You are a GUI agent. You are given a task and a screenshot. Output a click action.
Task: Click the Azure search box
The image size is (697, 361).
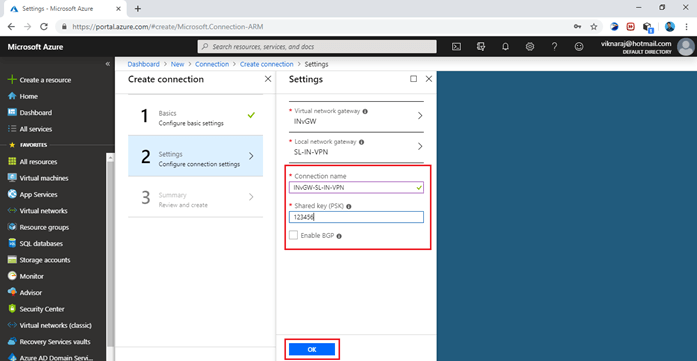(x=317, y=47)
